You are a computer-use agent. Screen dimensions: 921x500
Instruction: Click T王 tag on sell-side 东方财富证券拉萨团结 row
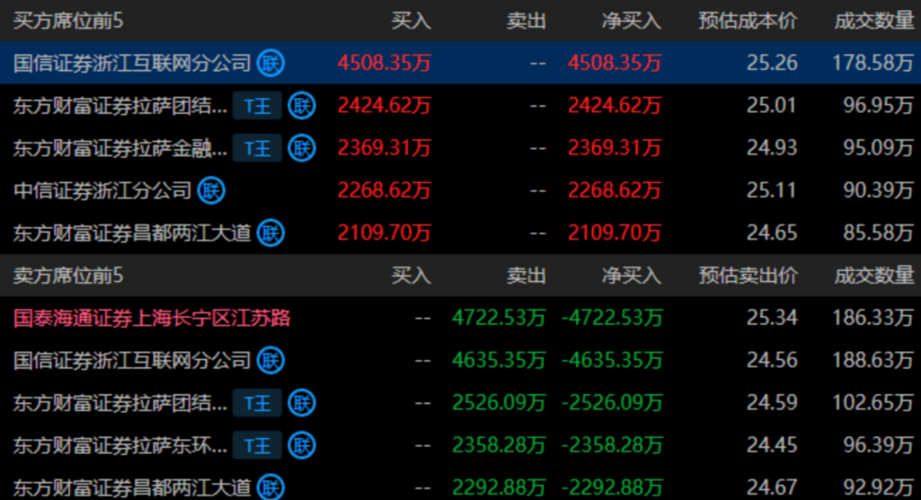(x=257, y=403)
